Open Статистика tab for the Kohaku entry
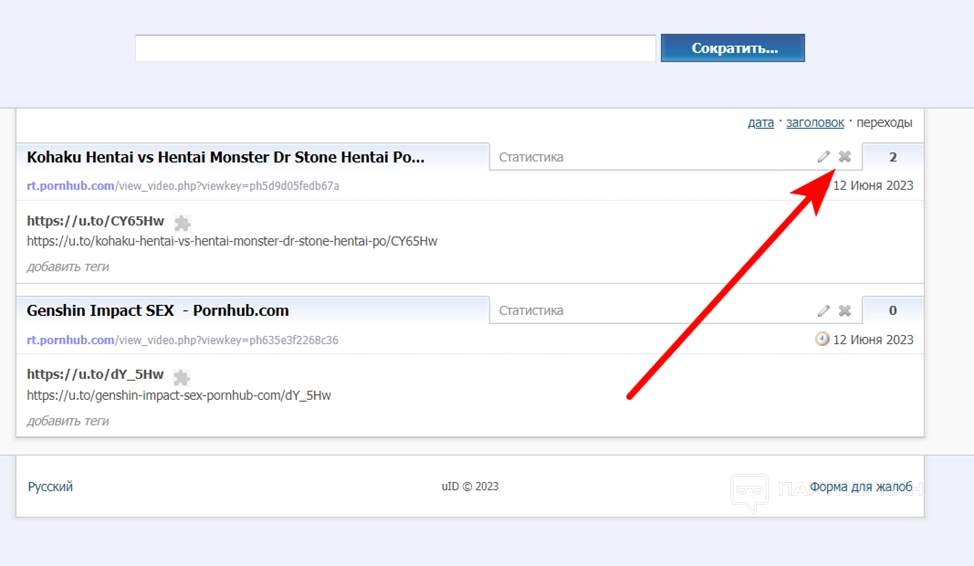Image resolution: width=974 pixels, height=566 pixels. [x=531, y=157]
